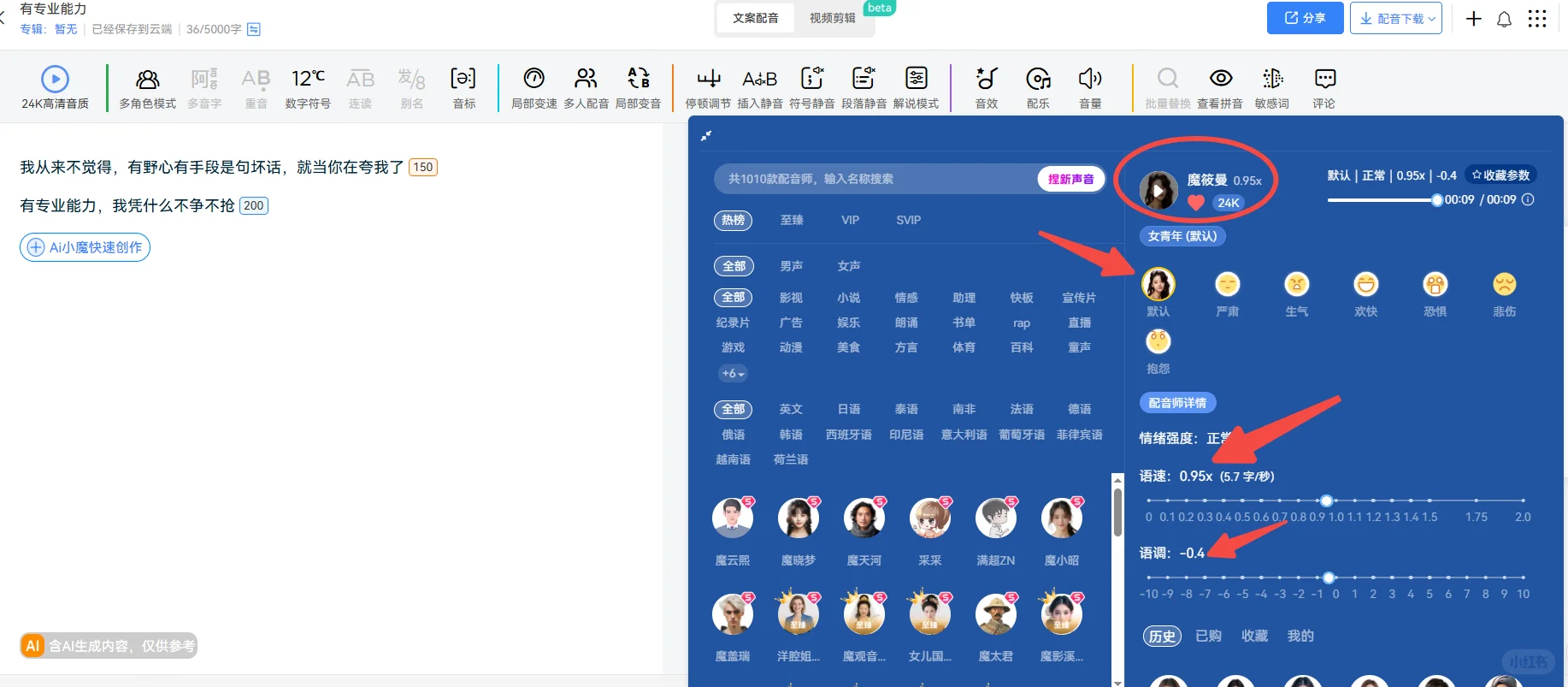Open the 配音下载 dropdown

(x=1395, y=18)
